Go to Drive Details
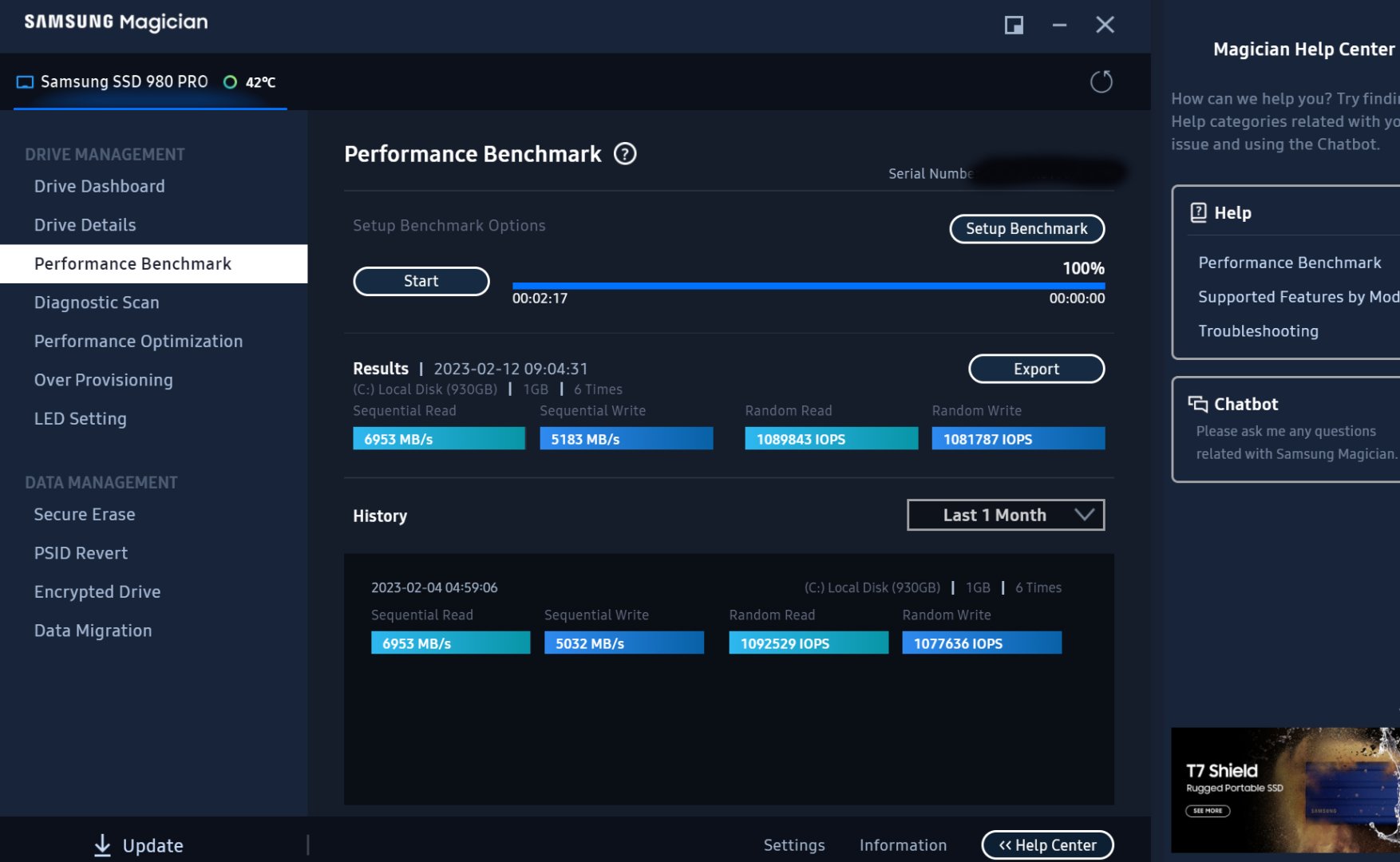 (x=85, y=225)
